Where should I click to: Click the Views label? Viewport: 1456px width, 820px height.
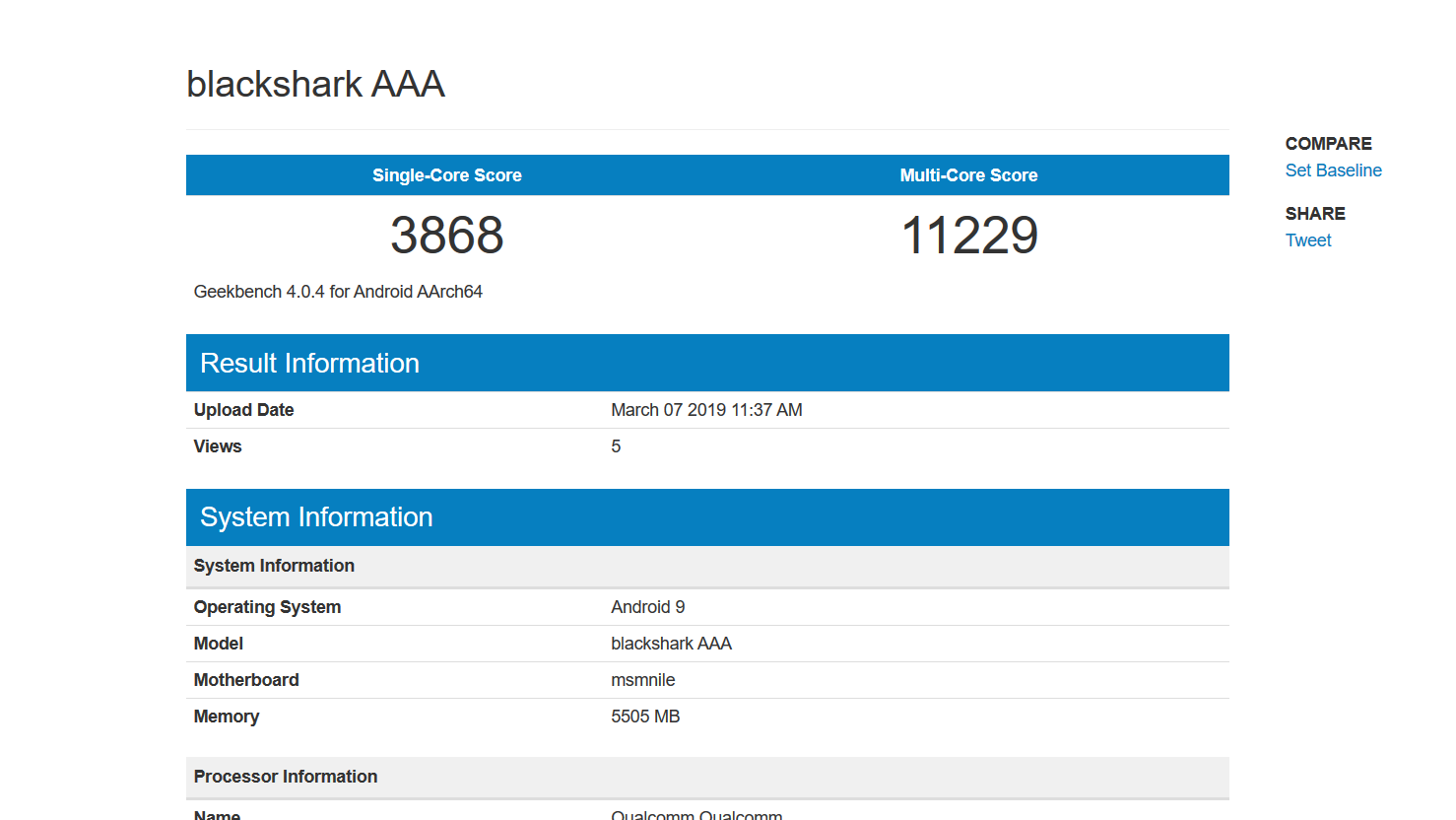point(218,446)
